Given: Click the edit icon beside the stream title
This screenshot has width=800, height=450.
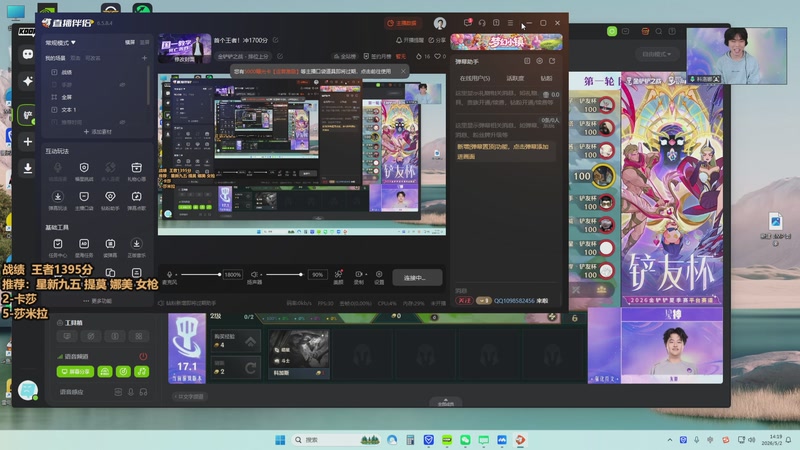Looking at the screenshot, I should click(276, 40).
